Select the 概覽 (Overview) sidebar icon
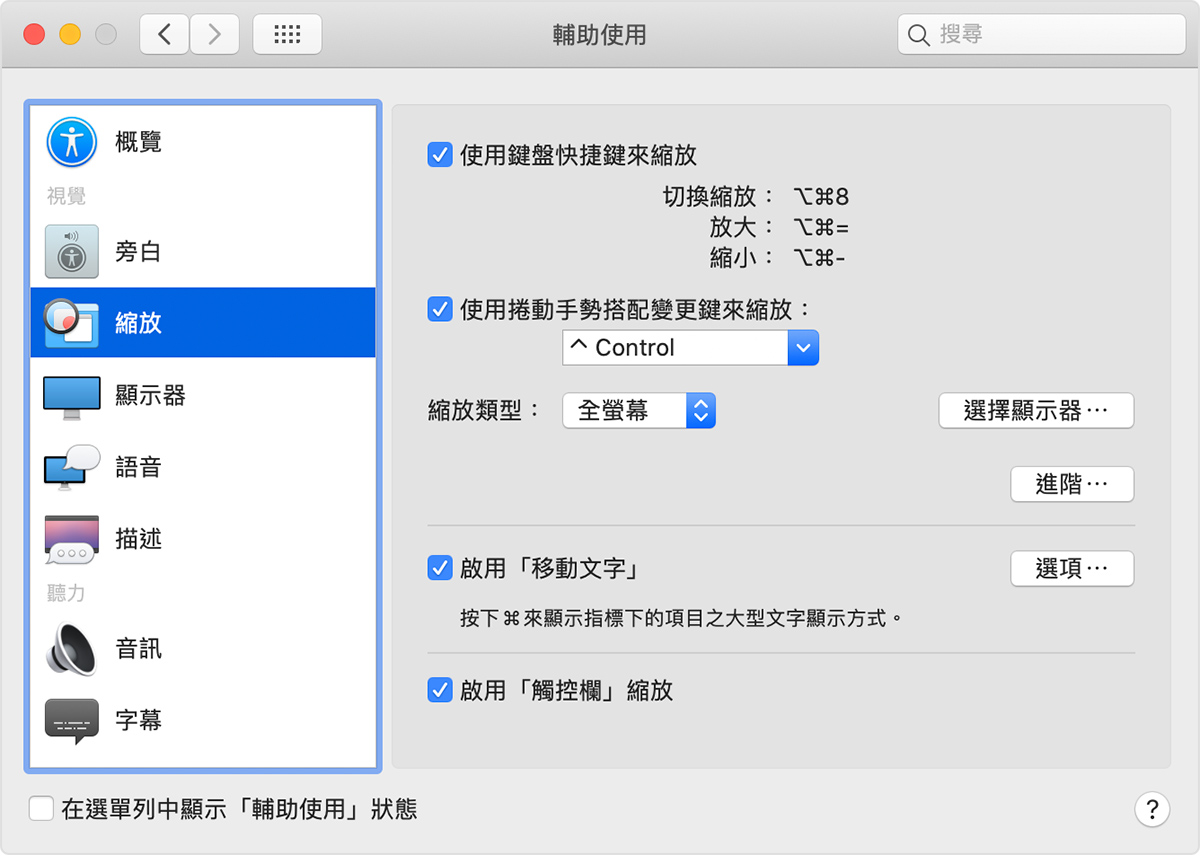This screenshot has height=856, width=1200. click(x=70, y=141)
